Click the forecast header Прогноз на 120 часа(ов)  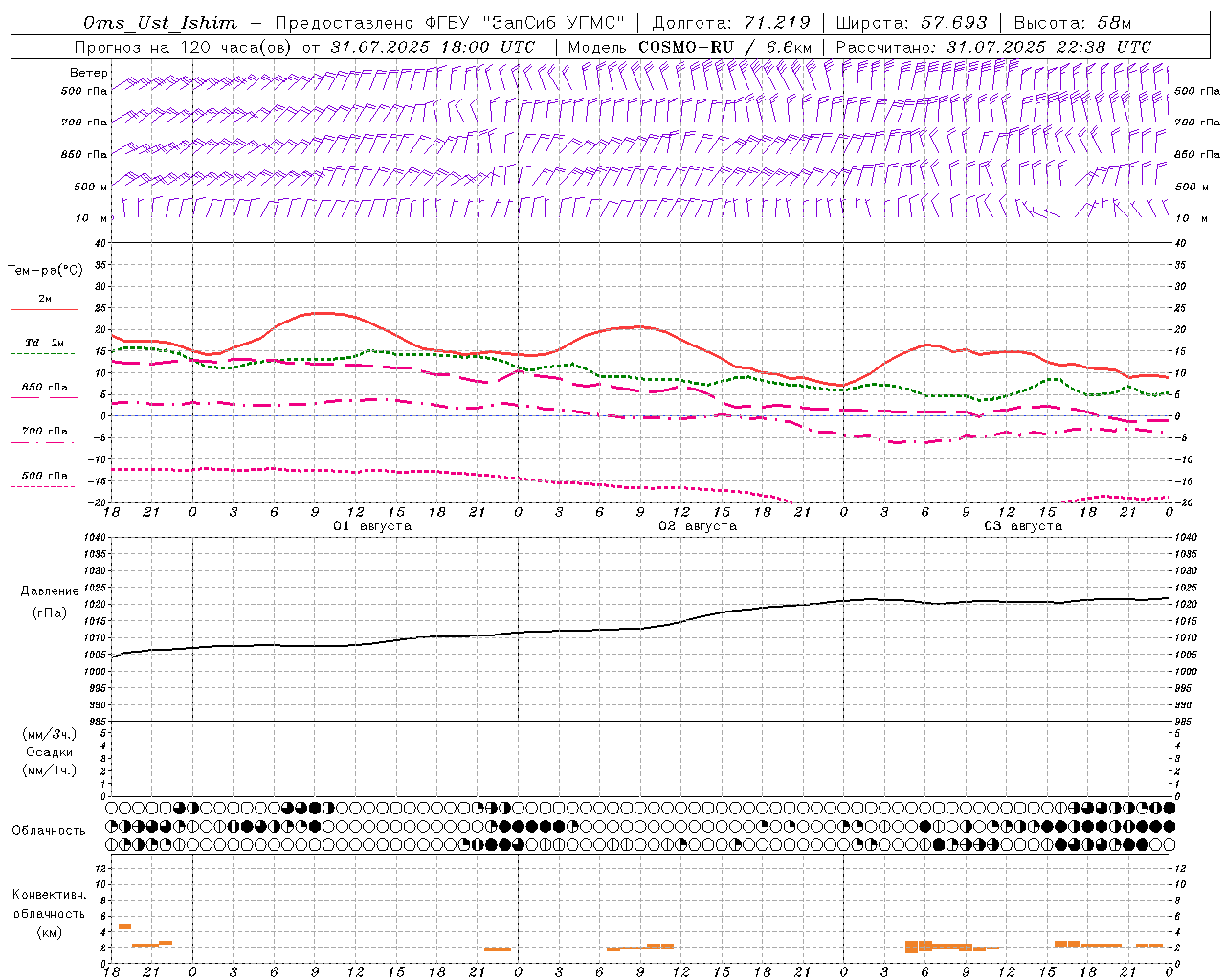184,47
